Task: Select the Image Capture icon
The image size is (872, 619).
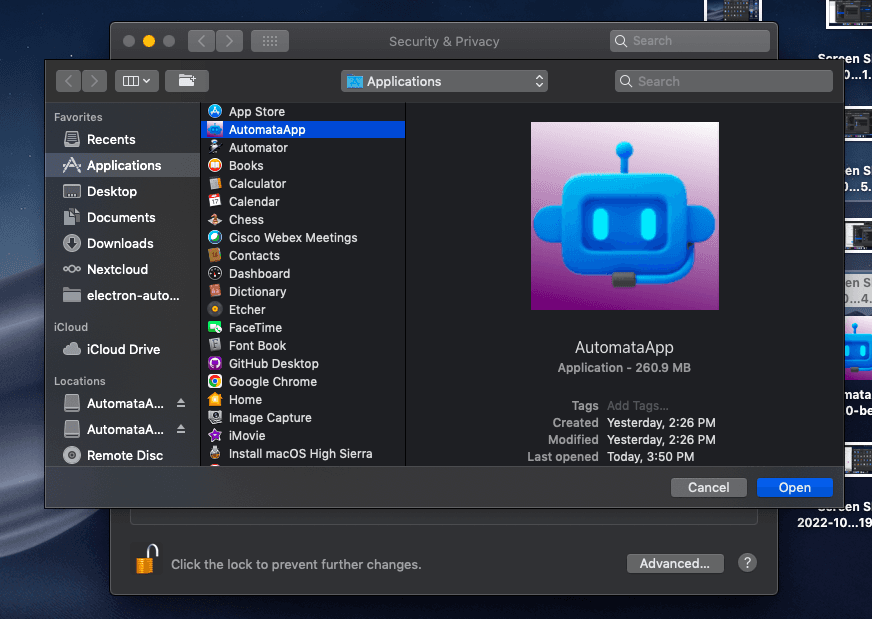Action: (x=215, y=417)
